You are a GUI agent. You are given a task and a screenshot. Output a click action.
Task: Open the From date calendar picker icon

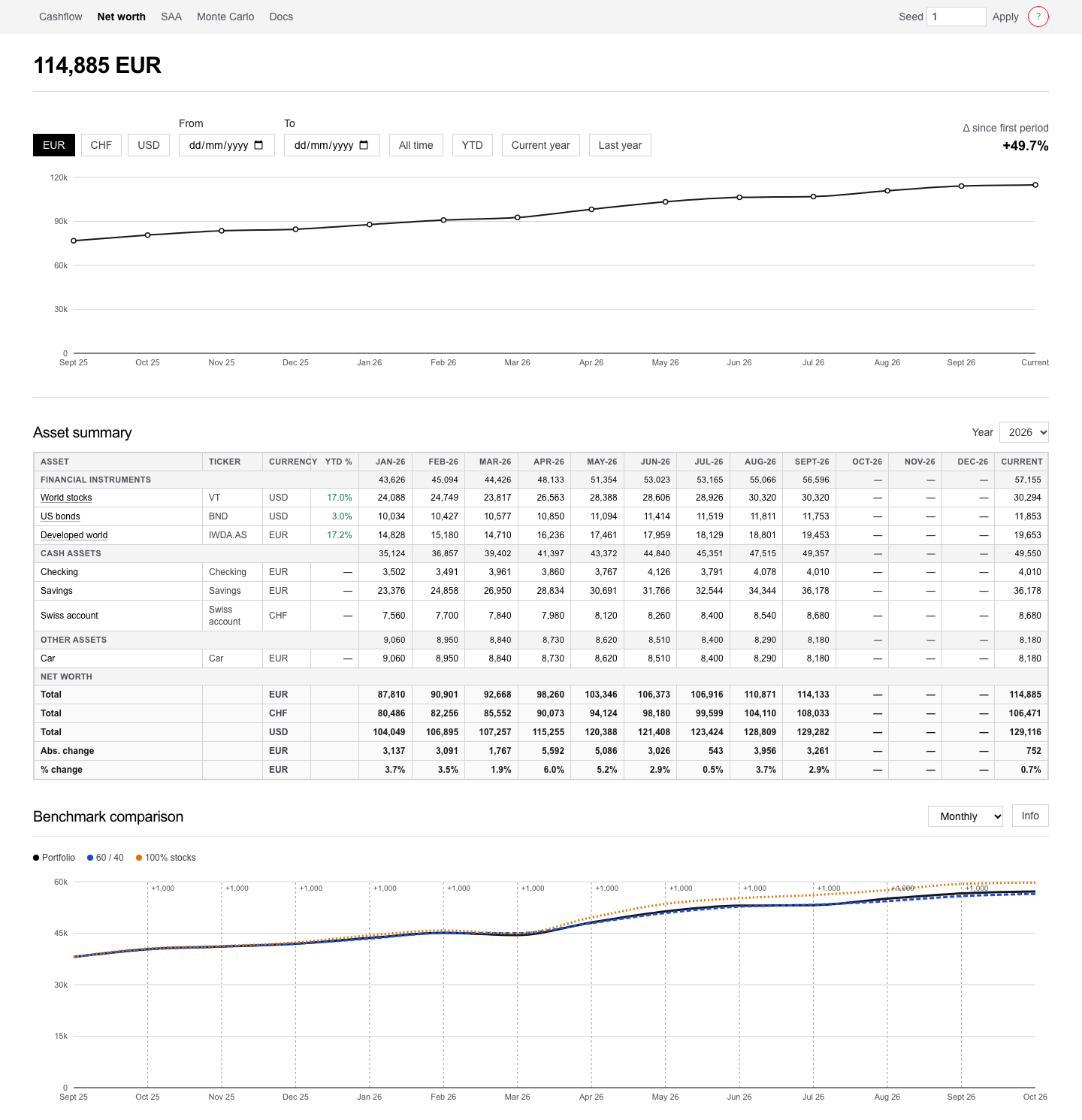point(258,145)
